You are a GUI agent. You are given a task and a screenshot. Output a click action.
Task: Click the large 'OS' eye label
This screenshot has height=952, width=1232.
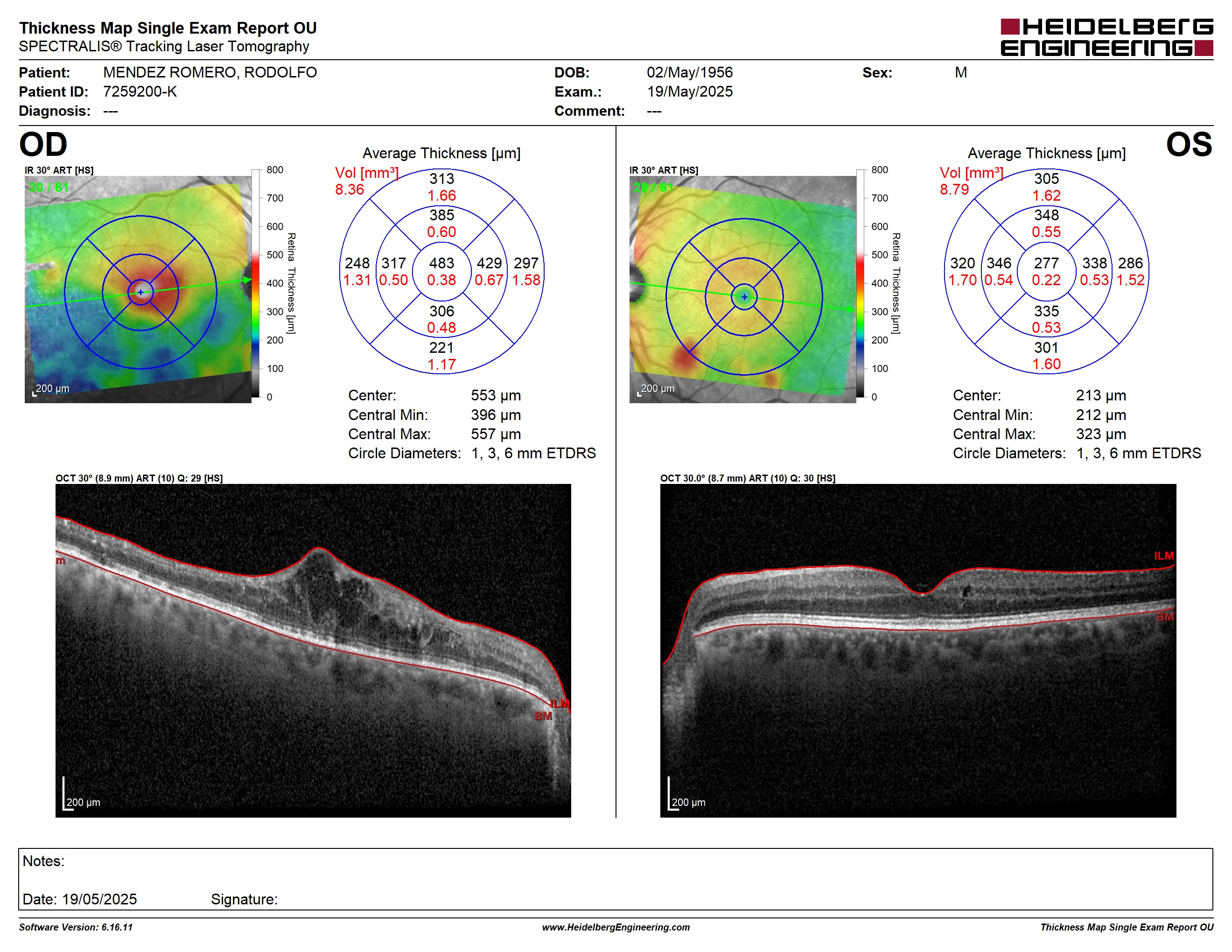[1189, 144]
